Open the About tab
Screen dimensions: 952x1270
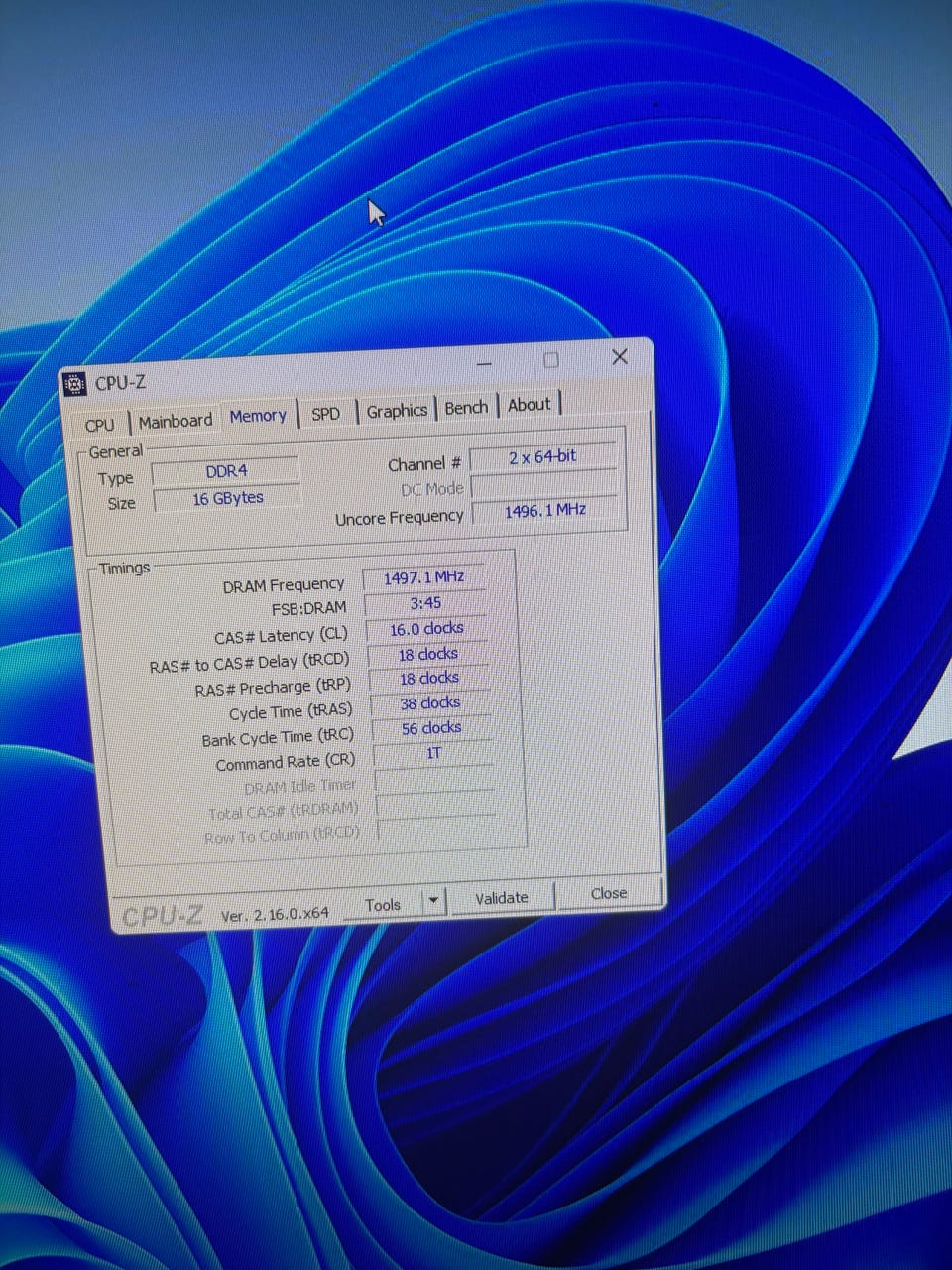click(529, 405)
